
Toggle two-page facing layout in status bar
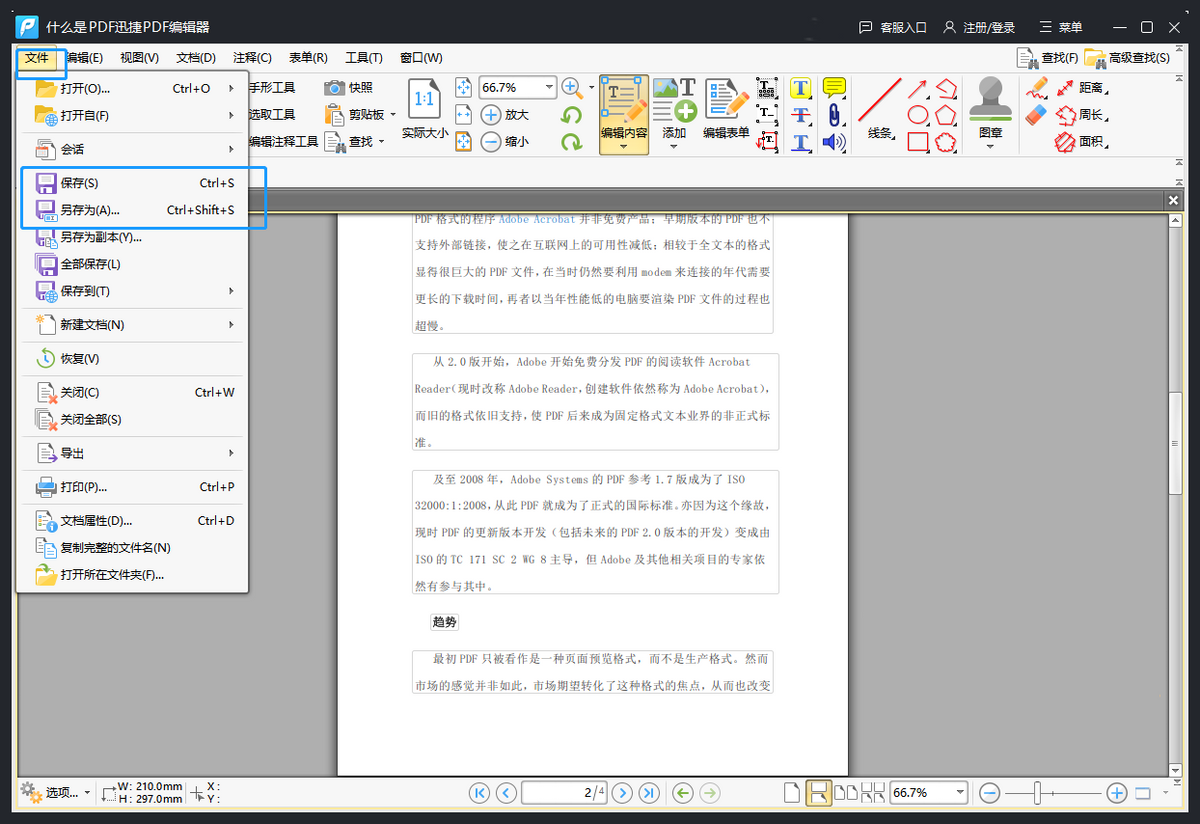coord(846,793)
